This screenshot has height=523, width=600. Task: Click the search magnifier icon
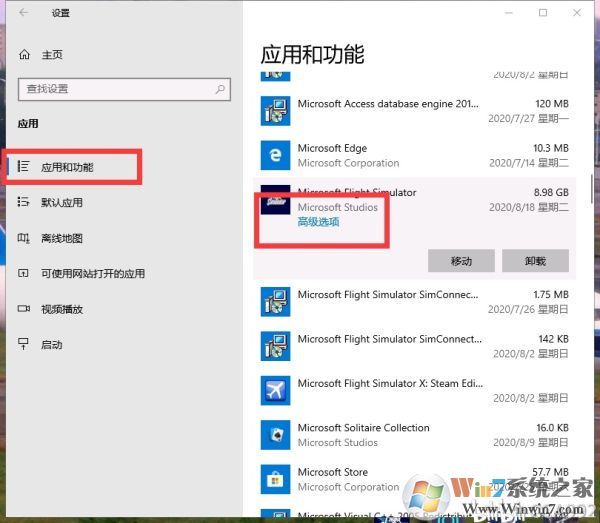(220, 89)
